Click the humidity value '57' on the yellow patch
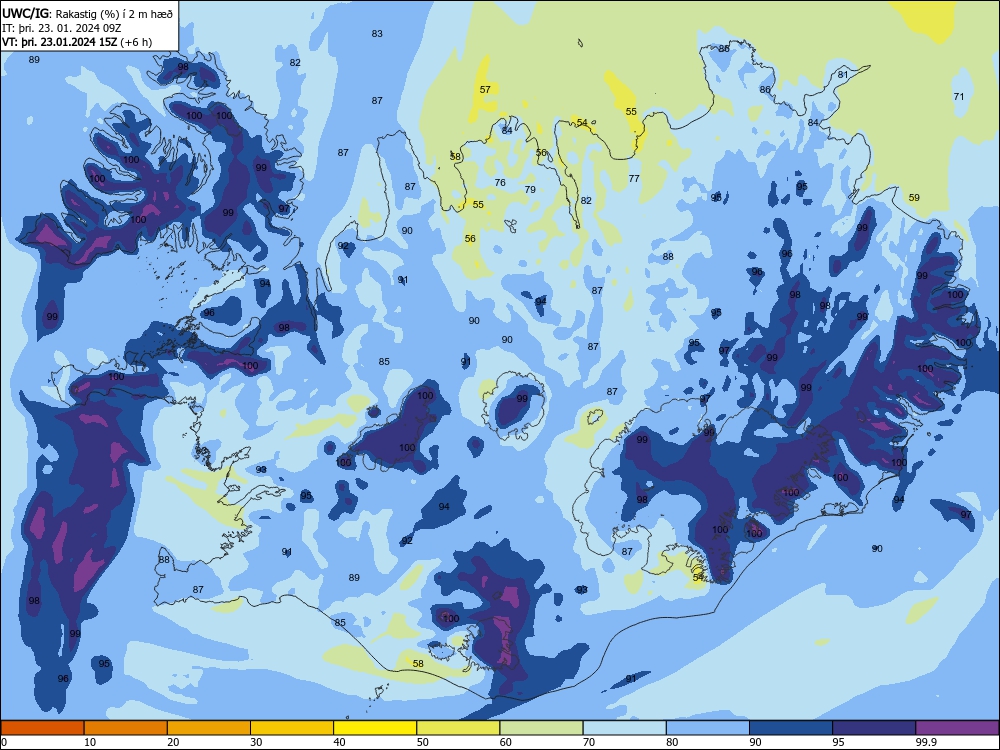This screenshot has height=750, width=1000. point(485,89)
